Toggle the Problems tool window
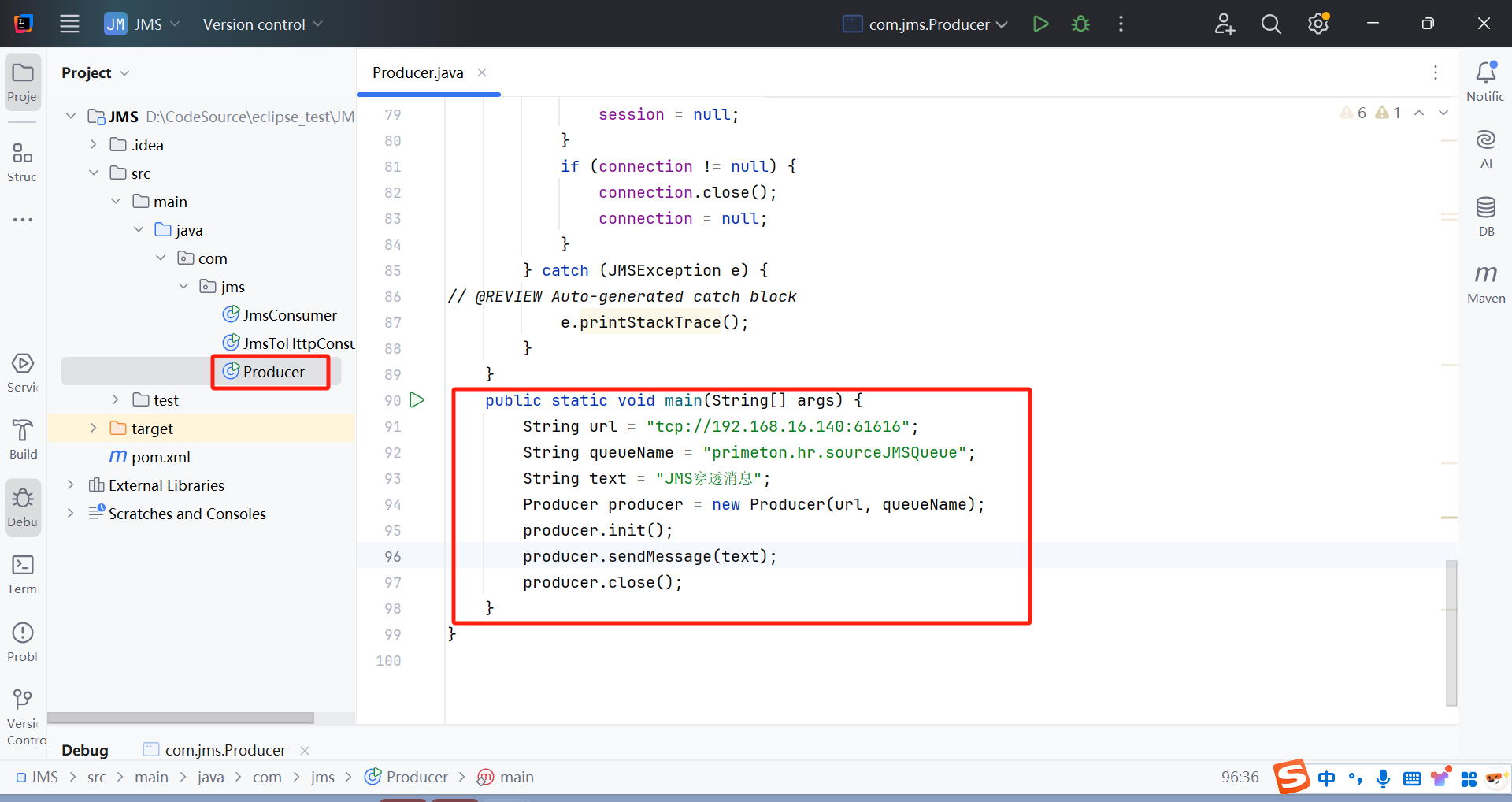The width and height of the screenshot is (1512, 802). tap(23, 641)
